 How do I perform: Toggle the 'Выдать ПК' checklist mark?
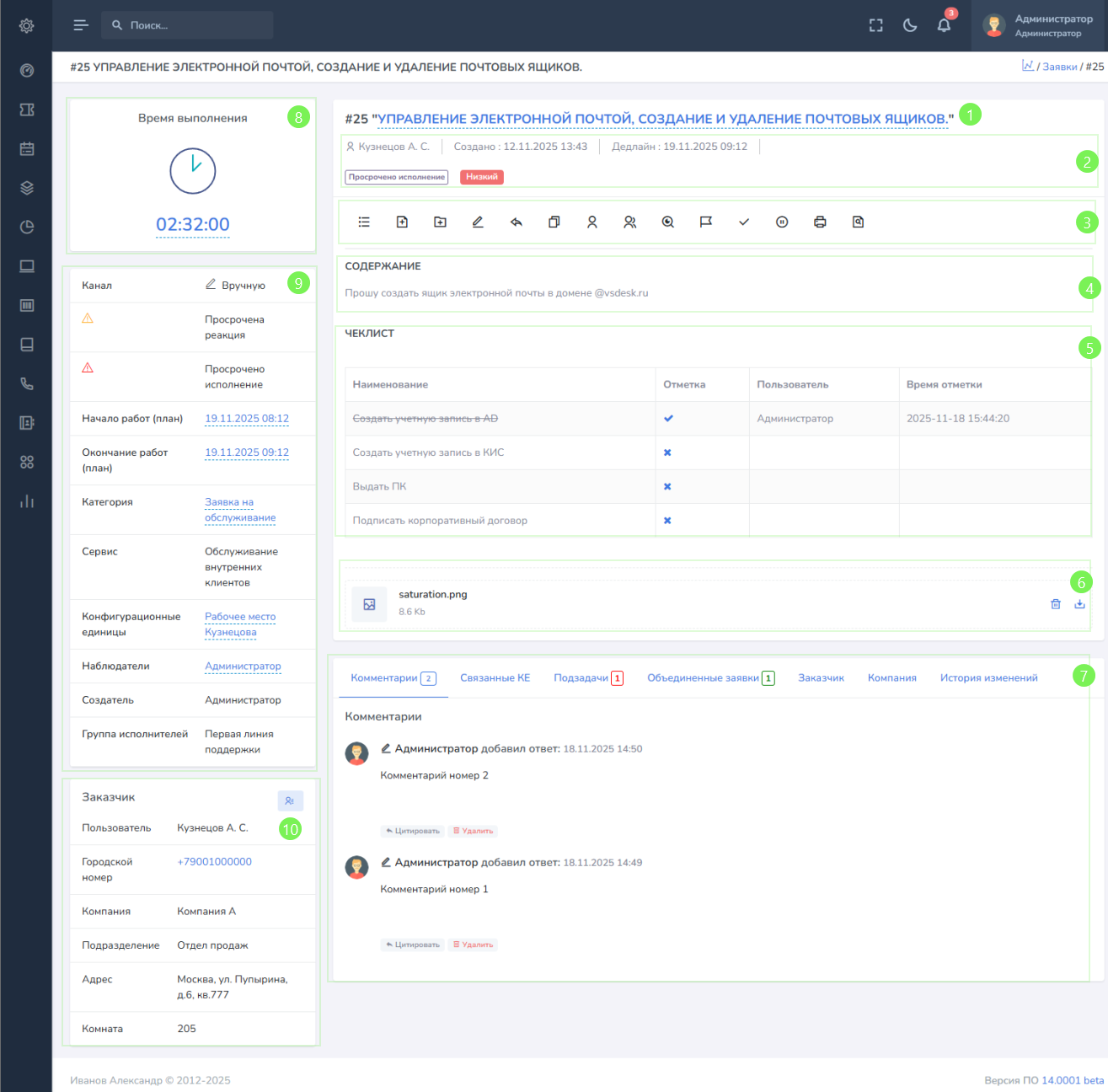(x=667, y=486)
